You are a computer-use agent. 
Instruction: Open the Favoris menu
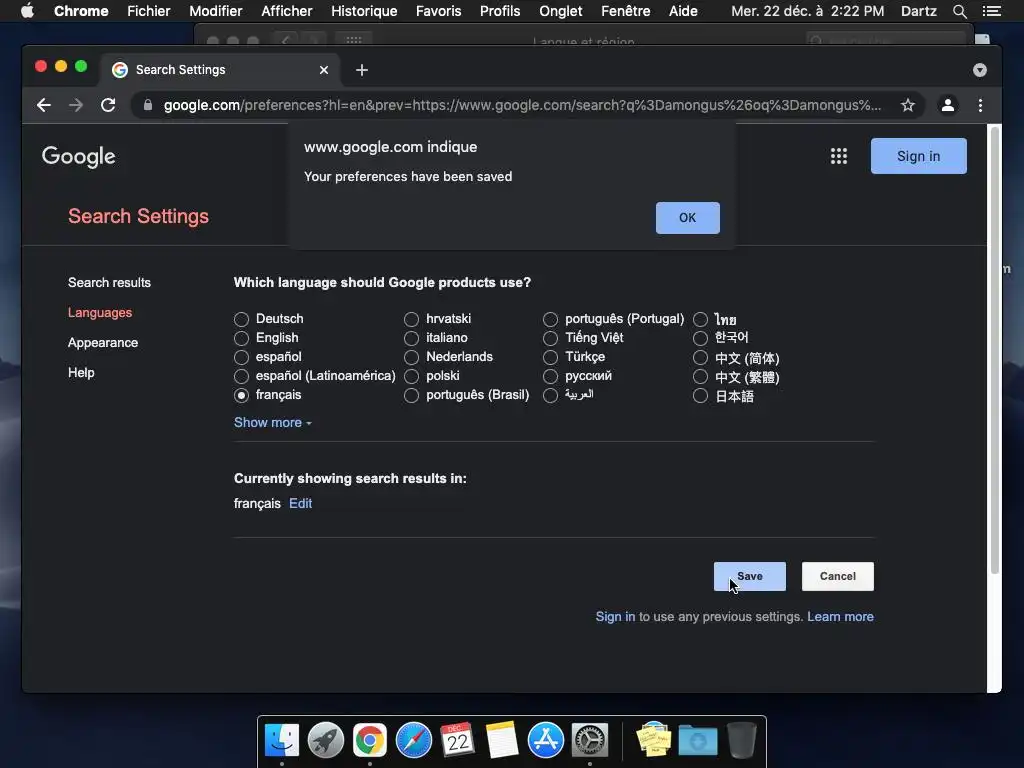click(438, 11)
